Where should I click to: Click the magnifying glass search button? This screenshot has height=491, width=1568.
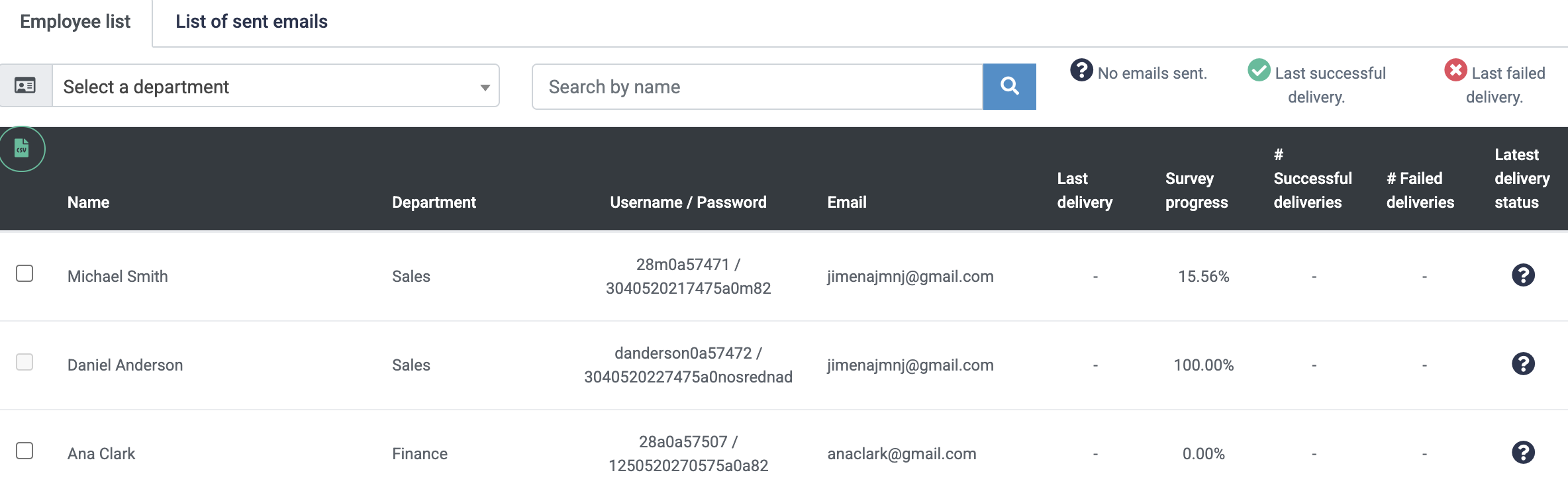1009,87
